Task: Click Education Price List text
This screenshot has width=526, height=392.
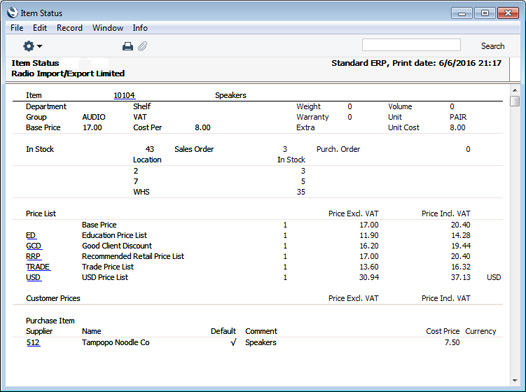Action: pyautogui.click(x=114, y=235)
